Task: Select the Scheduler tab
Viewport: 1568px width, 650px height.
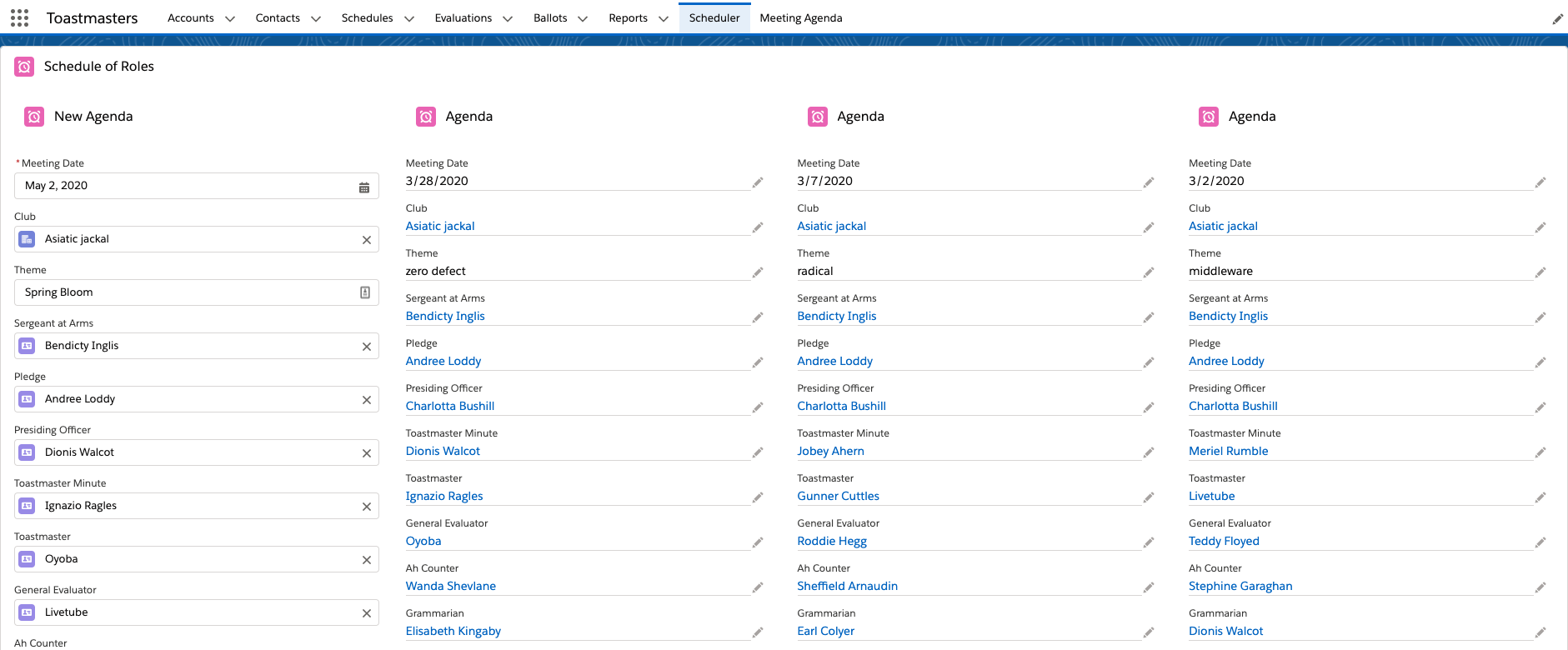Action: 714,18
